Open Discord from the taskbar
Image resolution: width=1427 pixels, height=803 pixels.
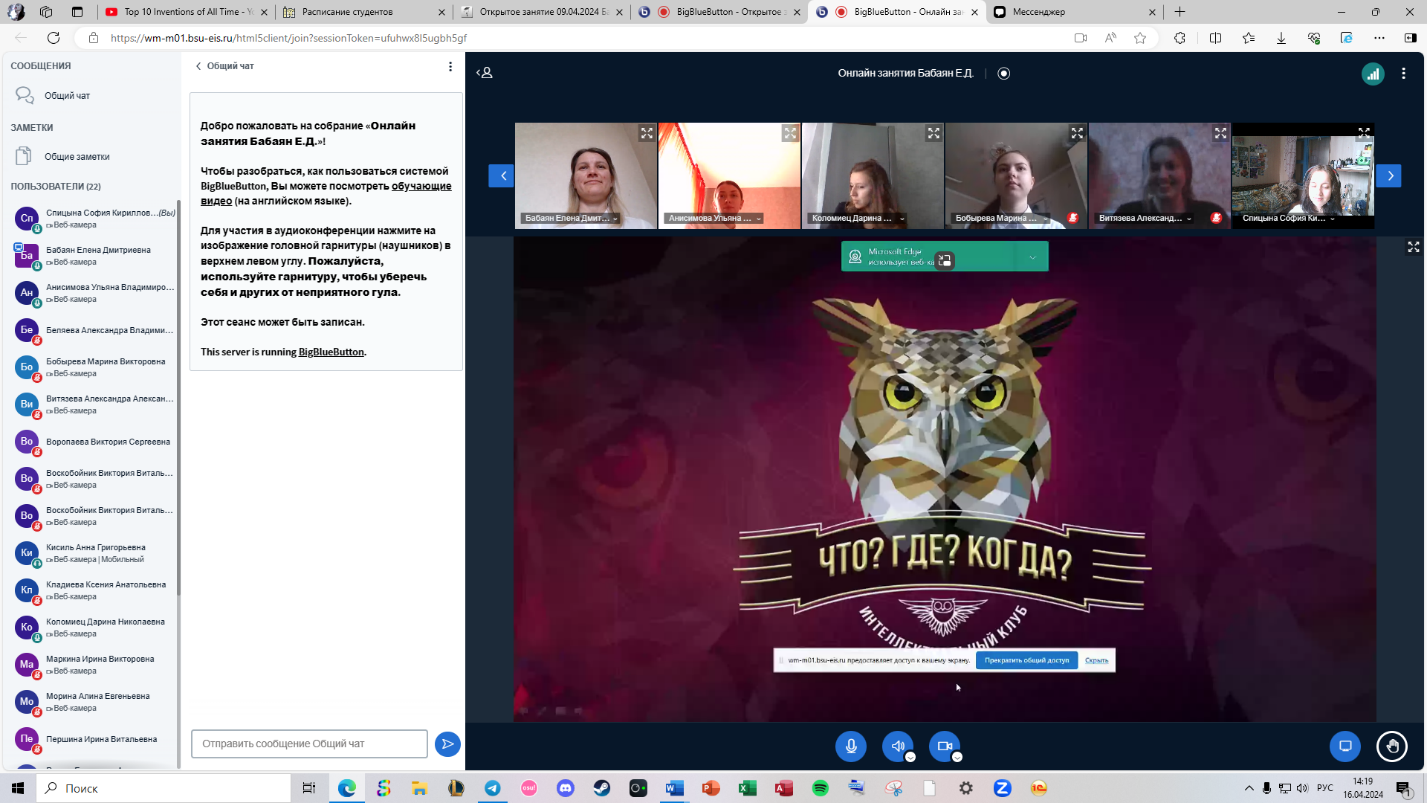click(x=565, y=788)
